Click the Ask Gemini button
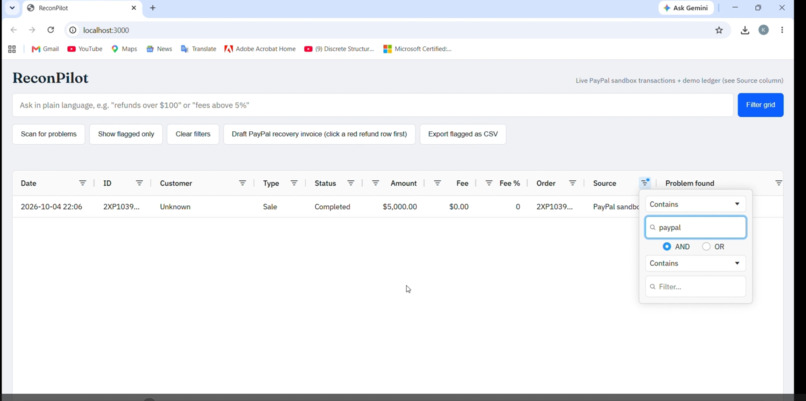 coord(686,8)
